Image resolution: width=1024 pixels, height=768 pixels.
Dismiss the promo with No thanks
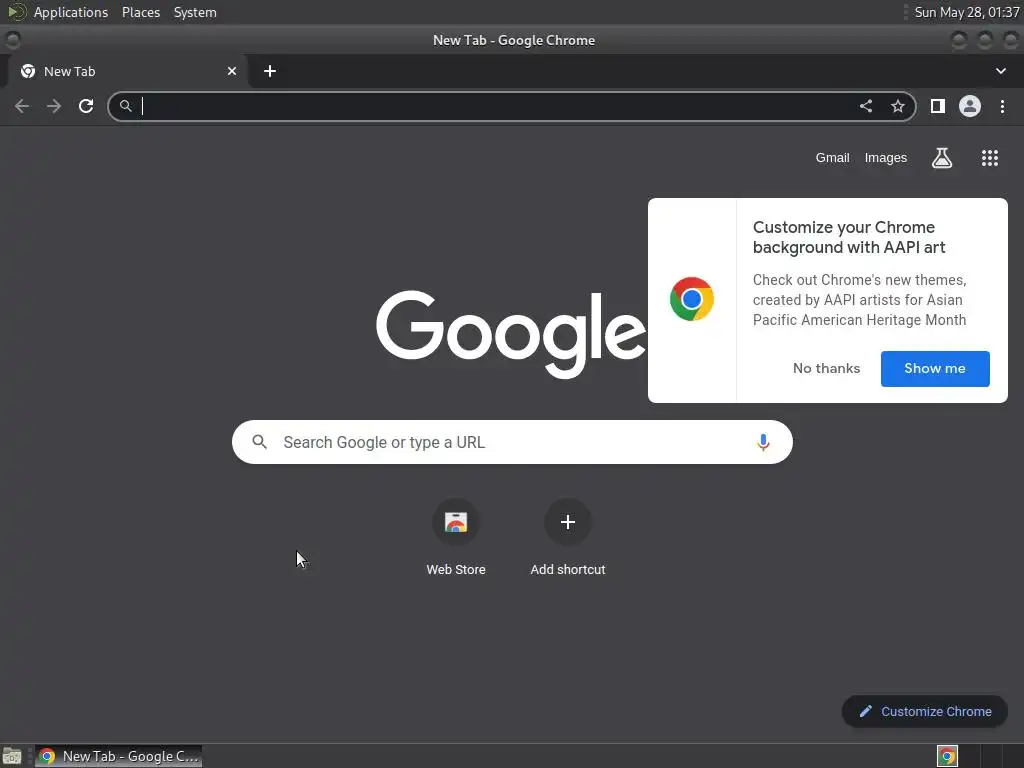pyautogui.click(x=826, y=368)
